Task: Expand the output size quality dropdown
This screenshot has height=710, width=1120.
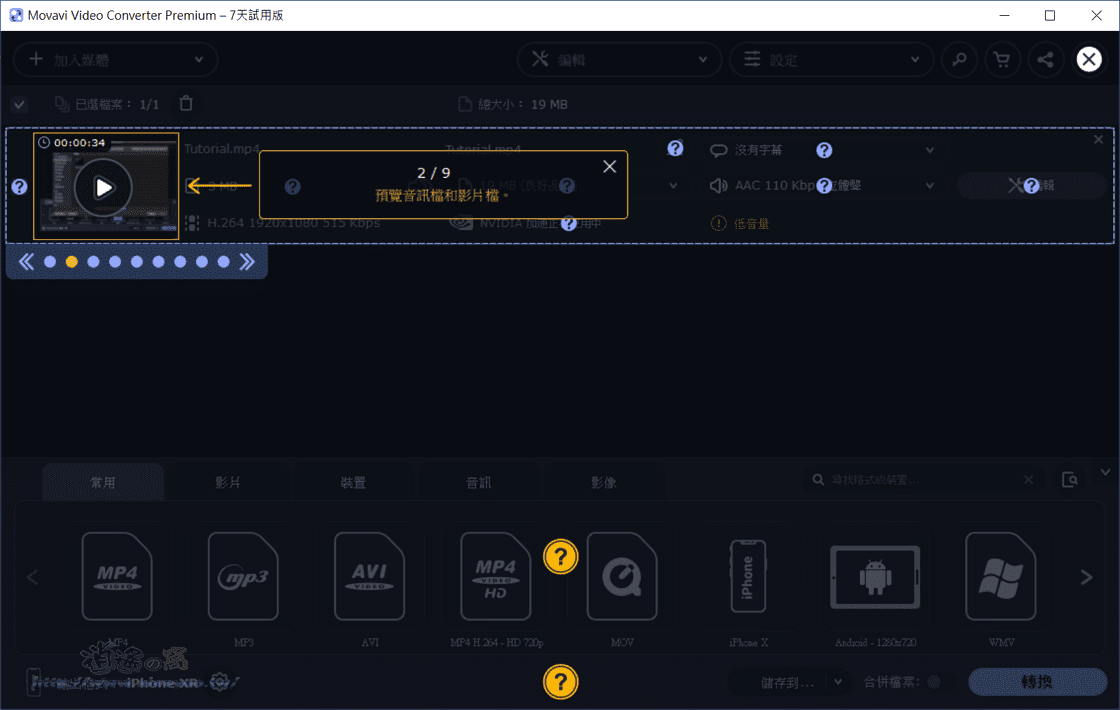Action: click(673, 186)
